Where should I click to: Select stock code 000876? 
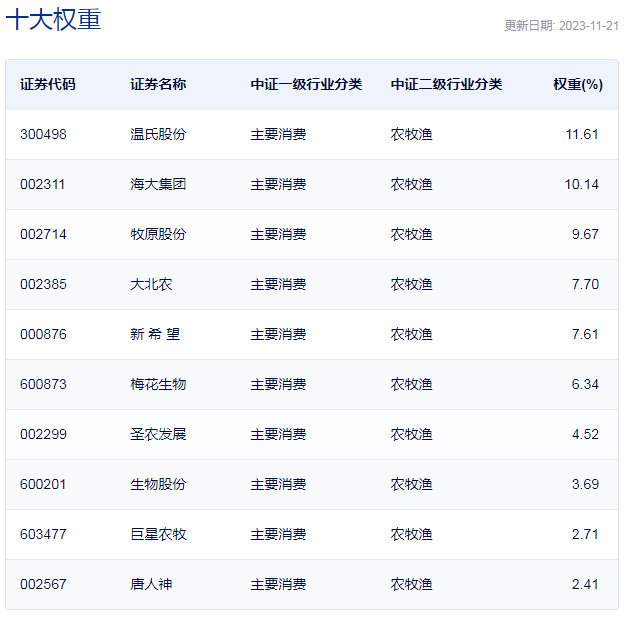(x=43, y=334)
